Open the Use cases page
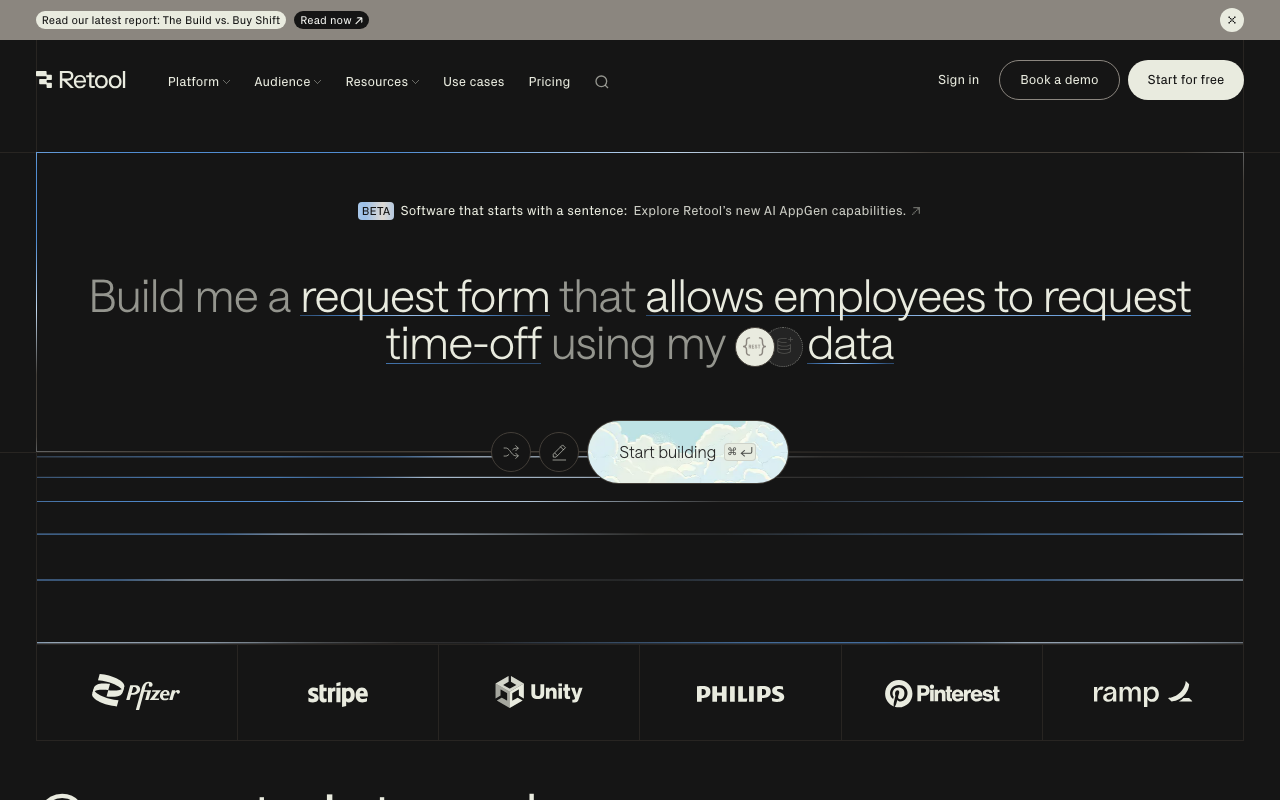The width and height of the screenshot is (1280, 800). [x=473, y=81]
